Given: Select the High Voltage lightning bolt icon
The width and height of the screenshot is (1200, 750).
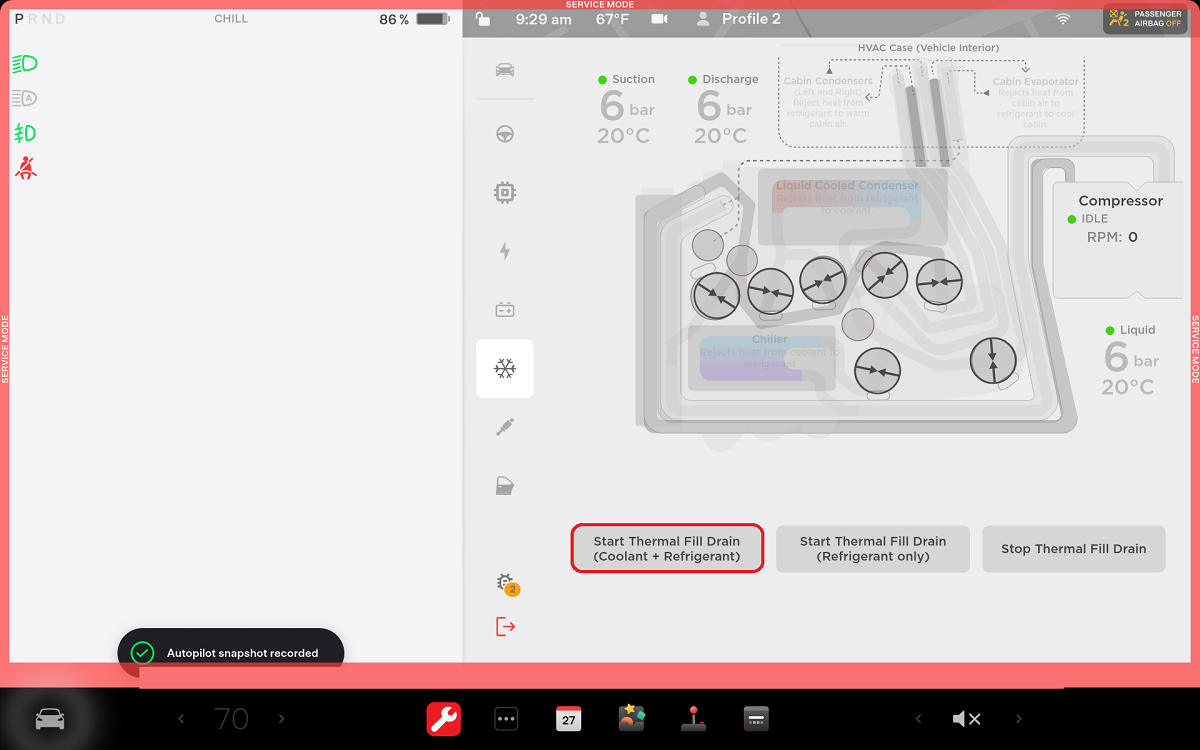Looking at the screenshot, I should coord(505,251).
